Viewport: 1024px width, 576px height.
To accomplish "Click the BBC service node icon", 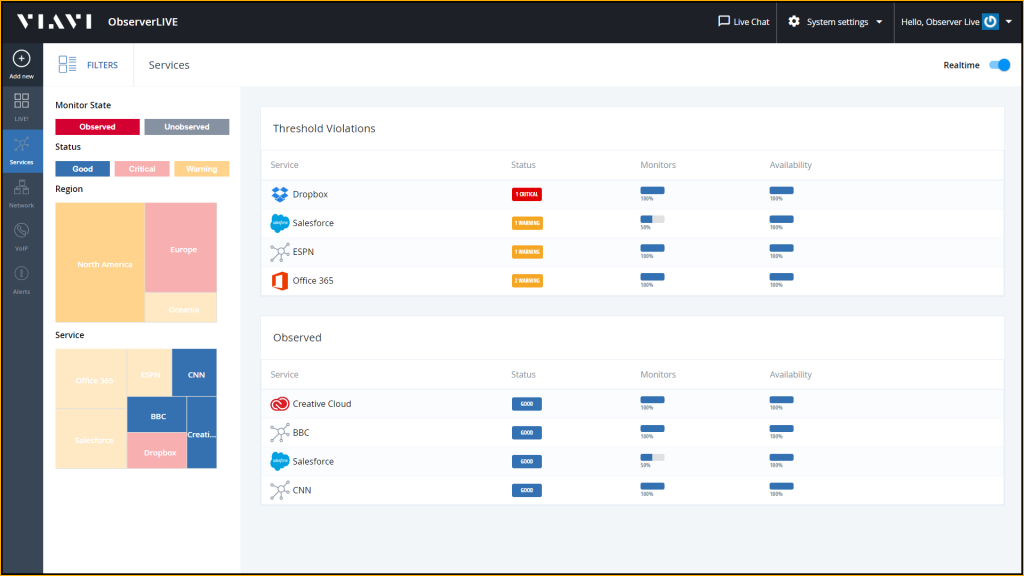I will pyautogui.click(x=280, y=432).
